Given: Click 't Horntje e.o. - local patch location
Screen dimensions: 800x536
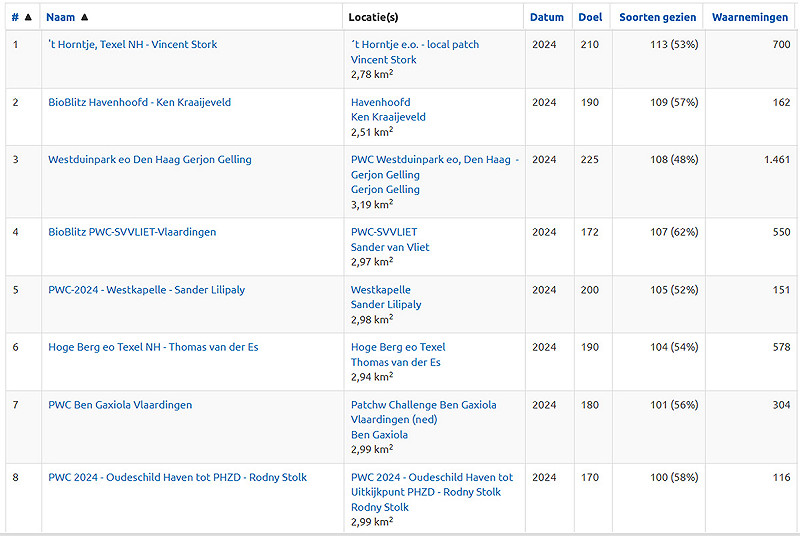Looking at the screenshot, I should click(x=417, y=45).
